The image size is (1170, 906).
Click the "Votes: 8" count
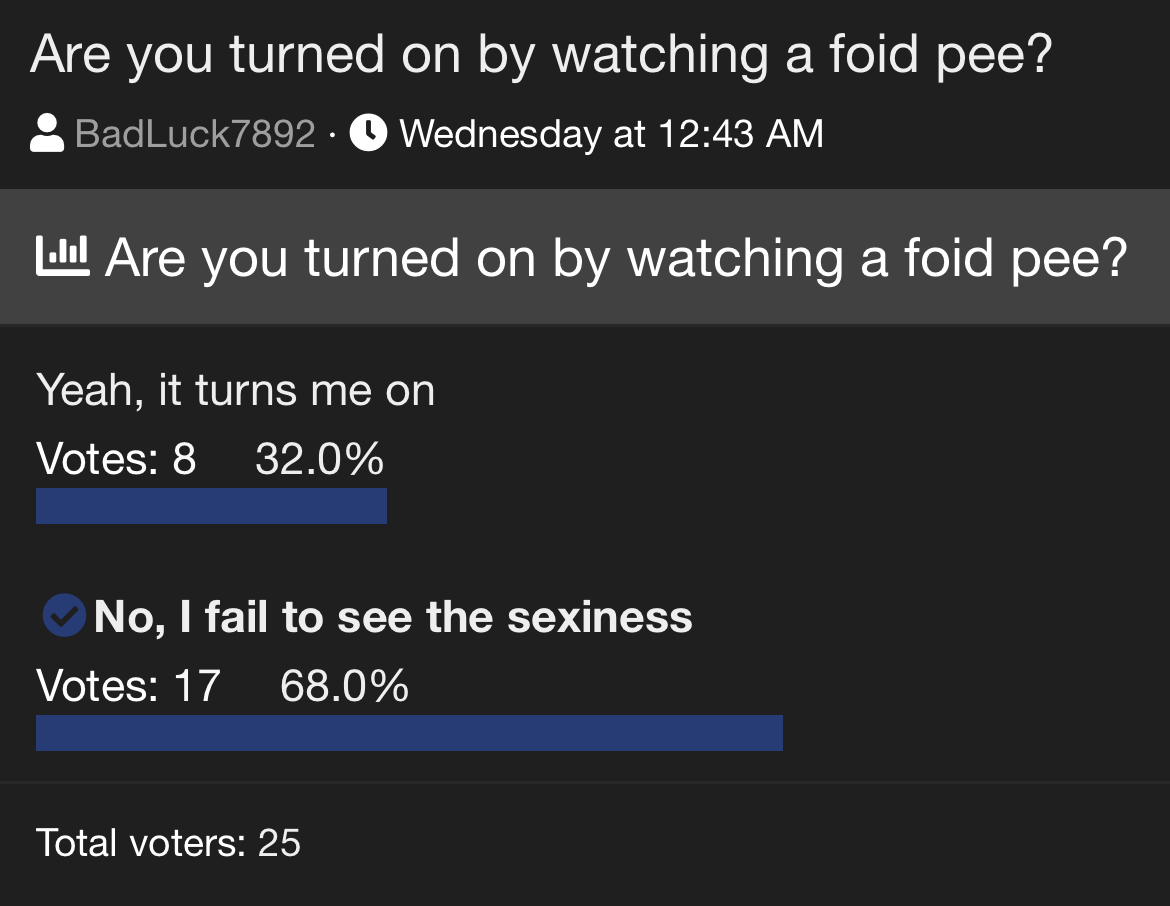116,460
